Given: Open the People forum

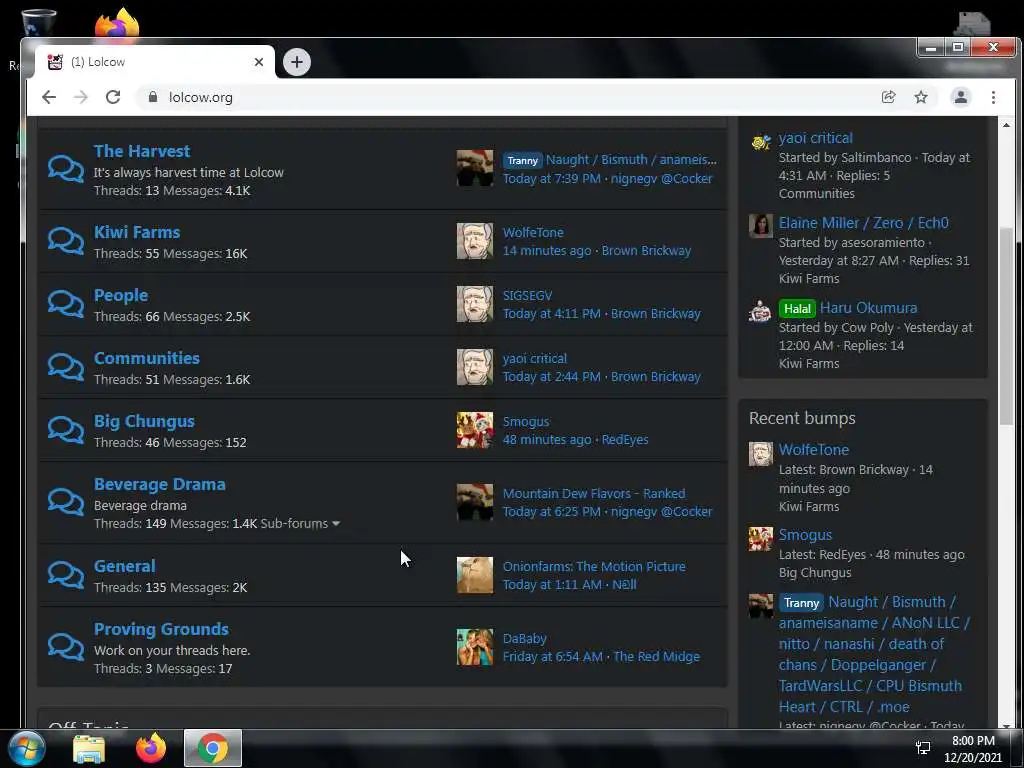Looking at the screenshot, I should (121, 295).
